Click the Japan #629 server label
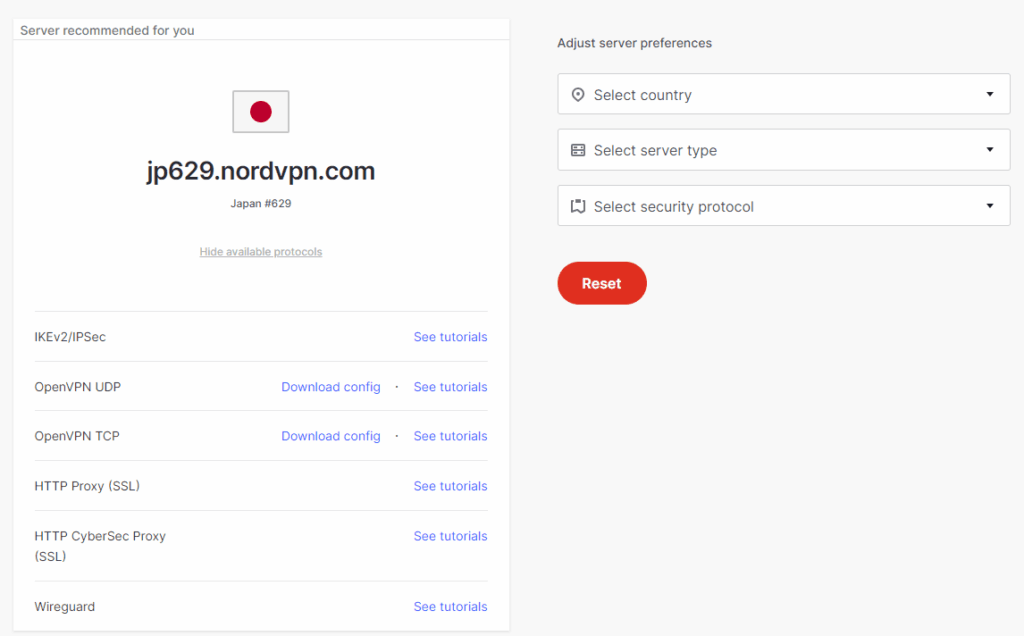 click(261, 204)
